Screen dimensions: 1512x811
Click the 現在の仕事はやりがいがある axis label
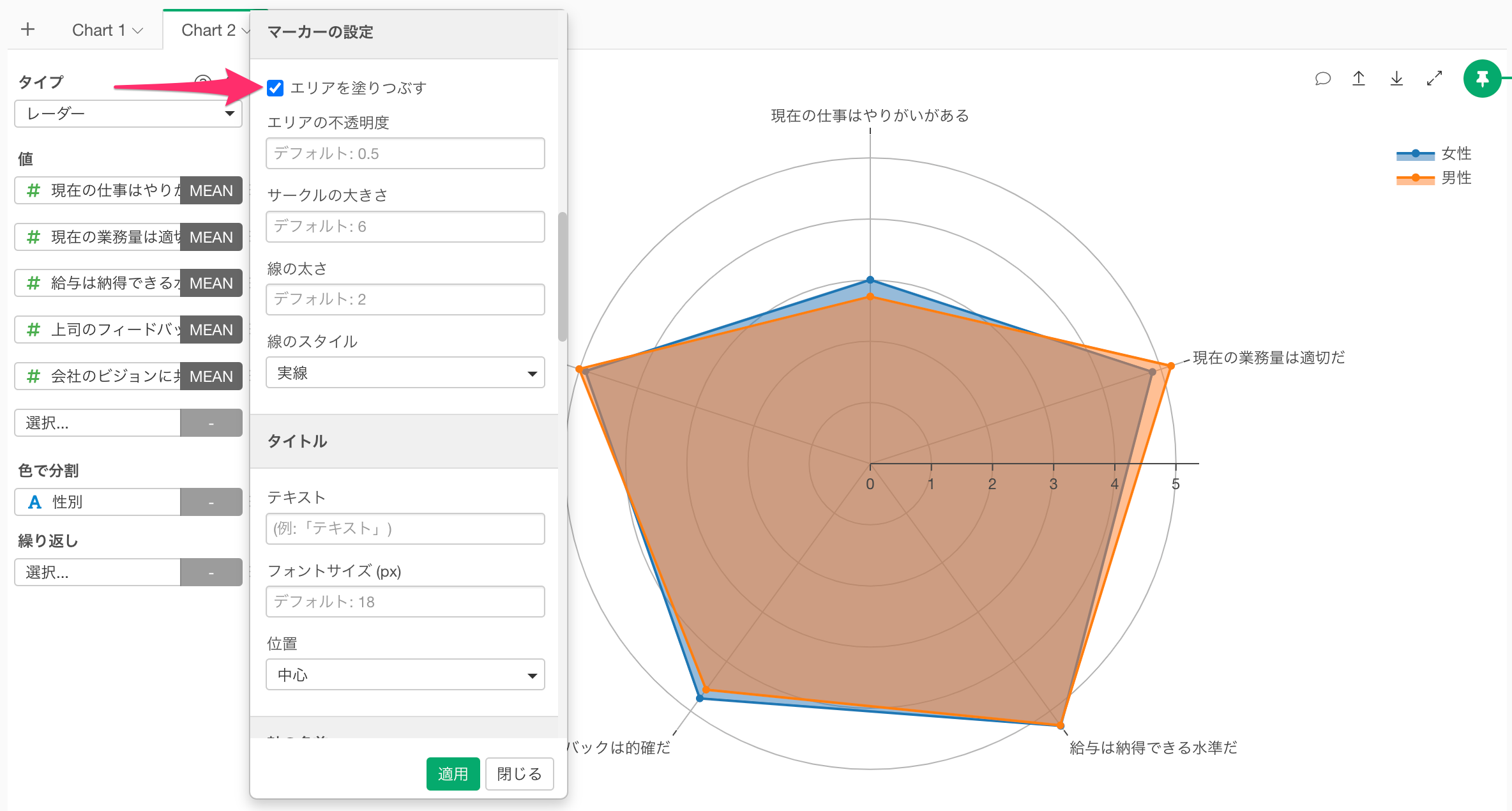[870, 116]
